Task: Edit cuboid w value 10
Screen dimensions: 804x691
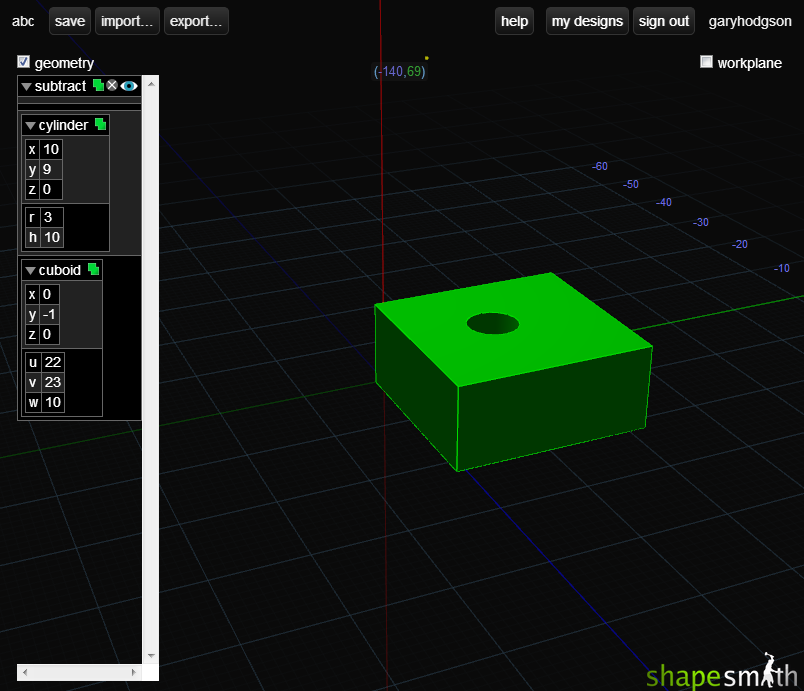Action: click(52, 402)
